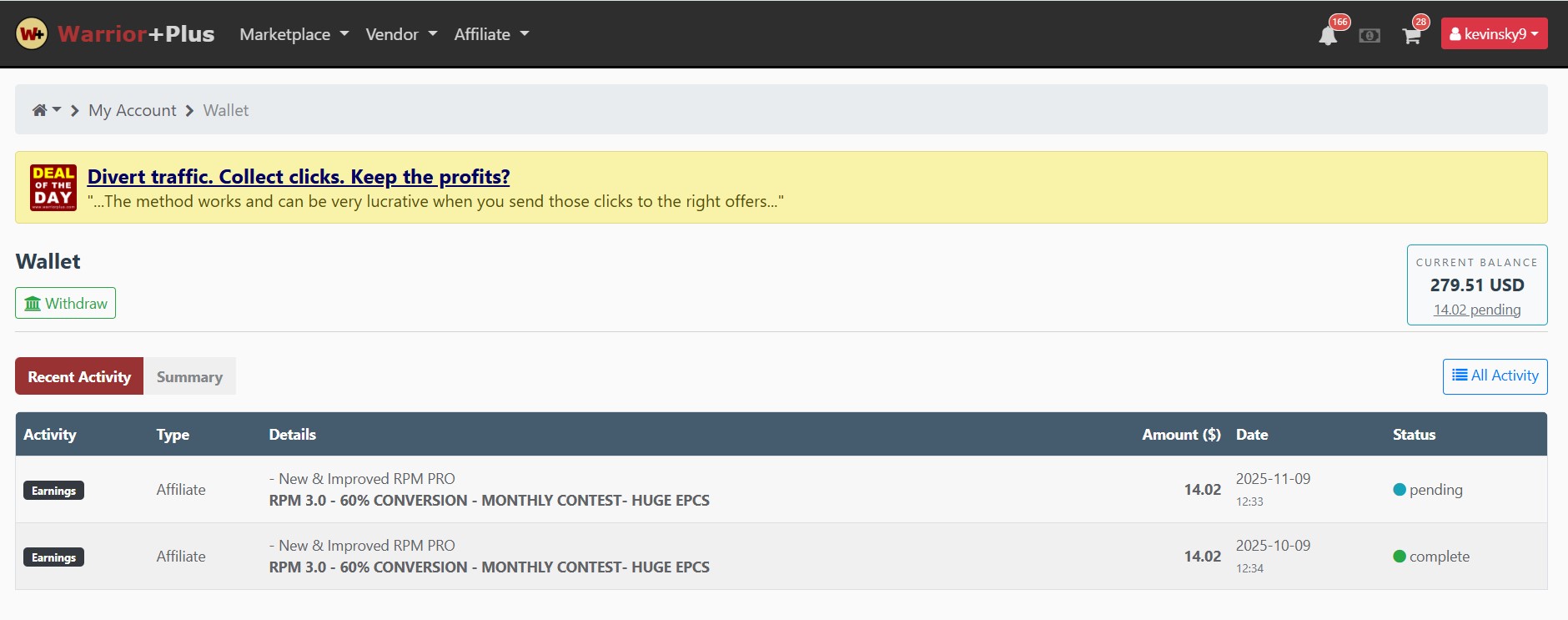This screenshot has width=1568, height=620.
Task: Click the home icon in breadcrumb
Action: coord(39,110)
